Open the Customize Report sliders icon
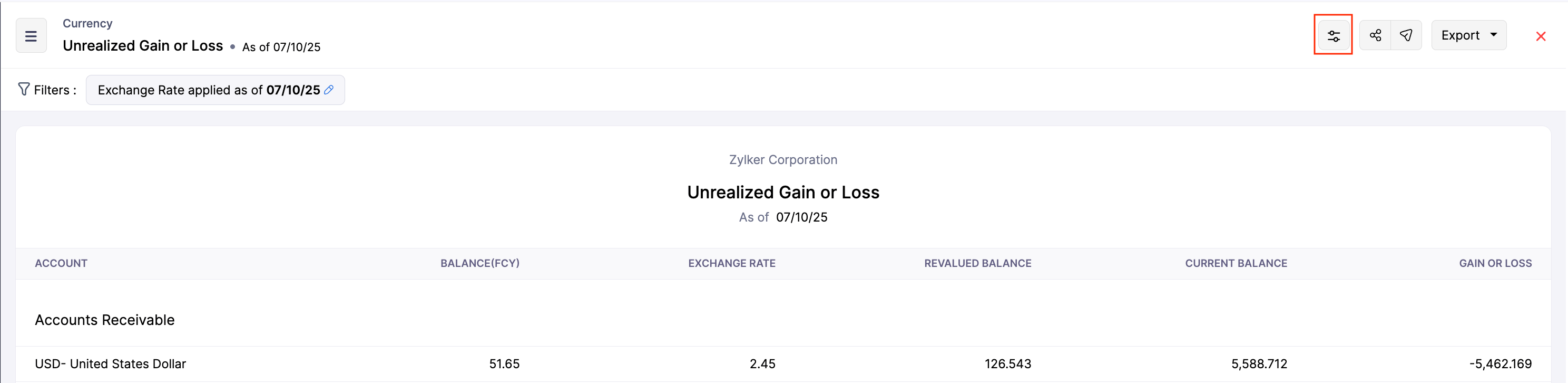Viewport: 1568px width, 383px height. (x=1333, y=36)
